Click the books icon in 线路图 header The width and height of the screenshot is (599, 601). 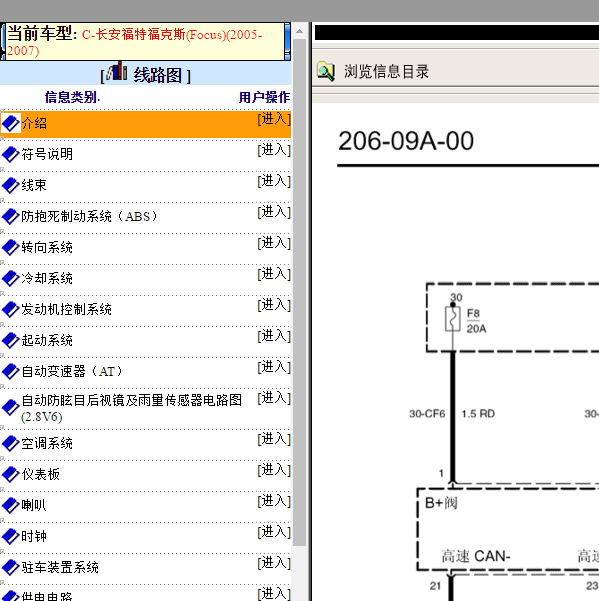coord(117,71)
